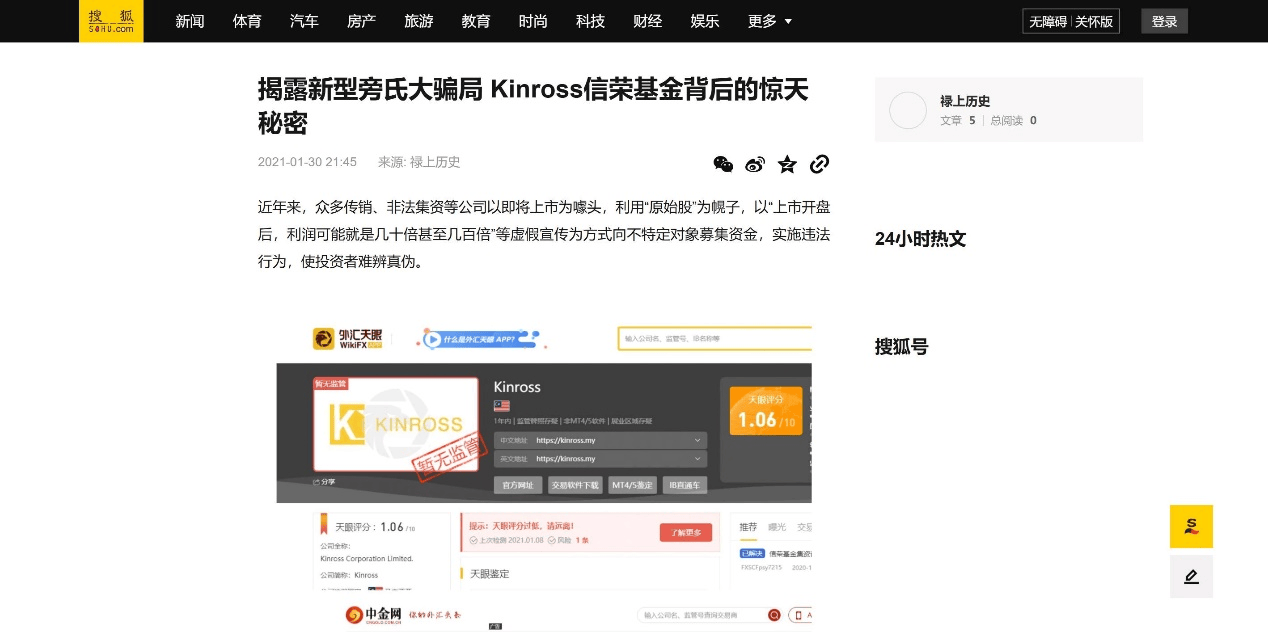The height and width of the screenshot is (632, 1268).
Task: Click the star favorite icon
Action: (787, 164)
